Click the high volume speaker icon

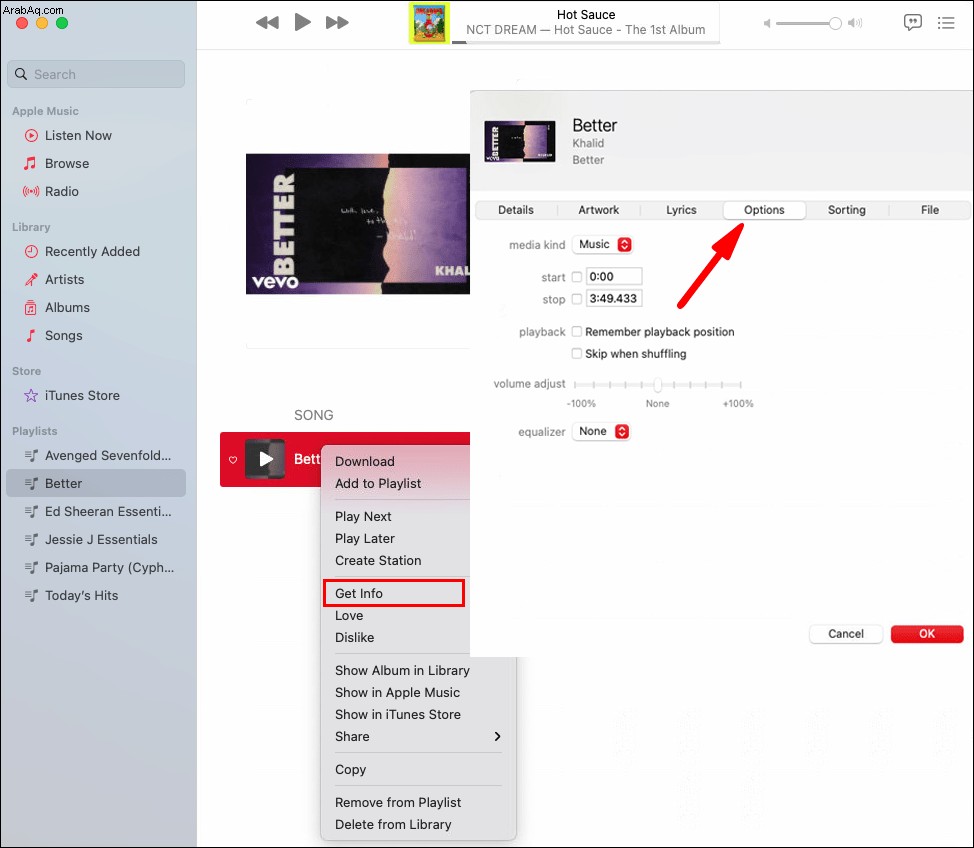pos(855,24)
